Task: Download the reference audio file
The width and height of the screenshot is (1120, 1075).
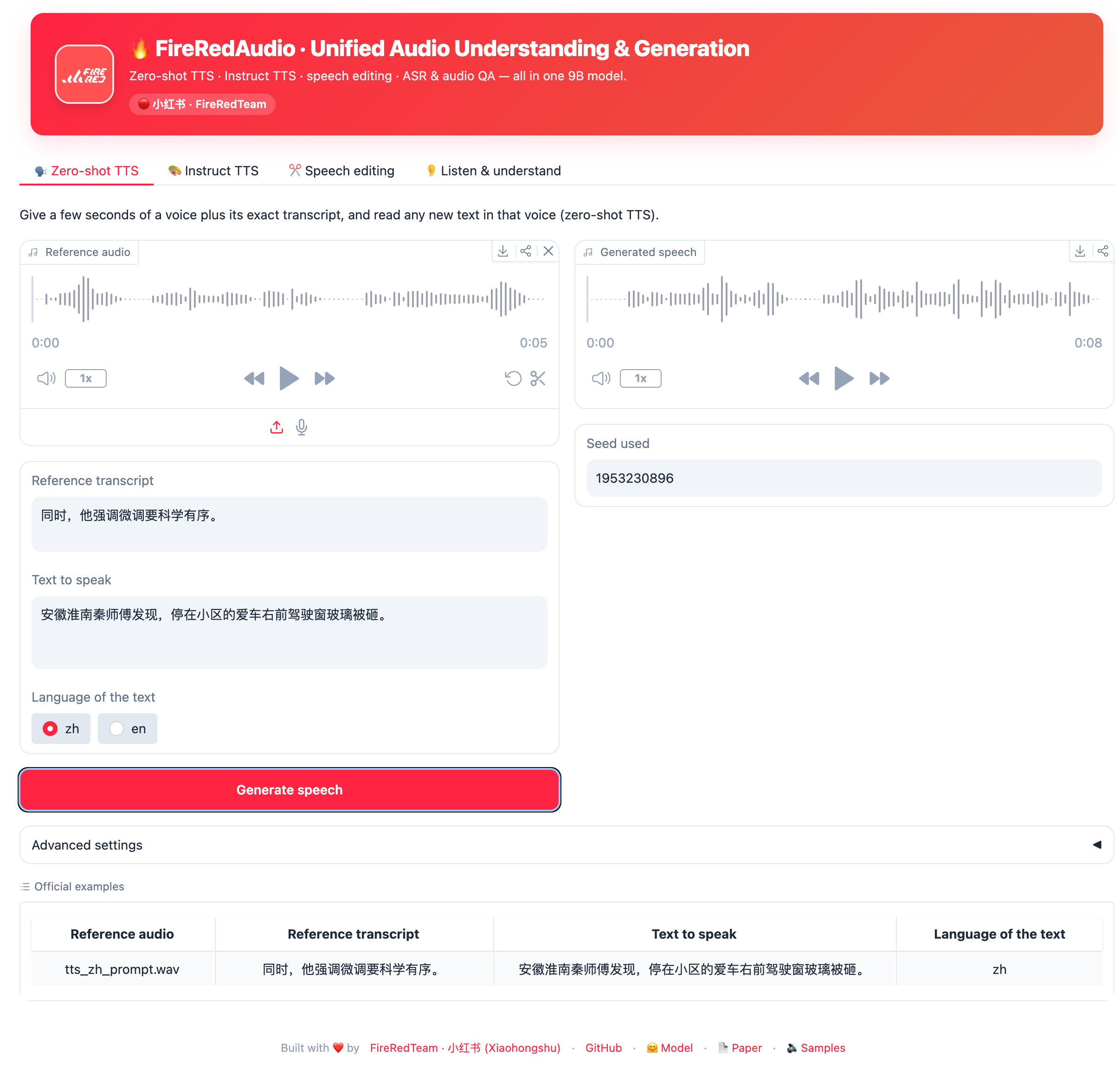Action: click(503, 251)
